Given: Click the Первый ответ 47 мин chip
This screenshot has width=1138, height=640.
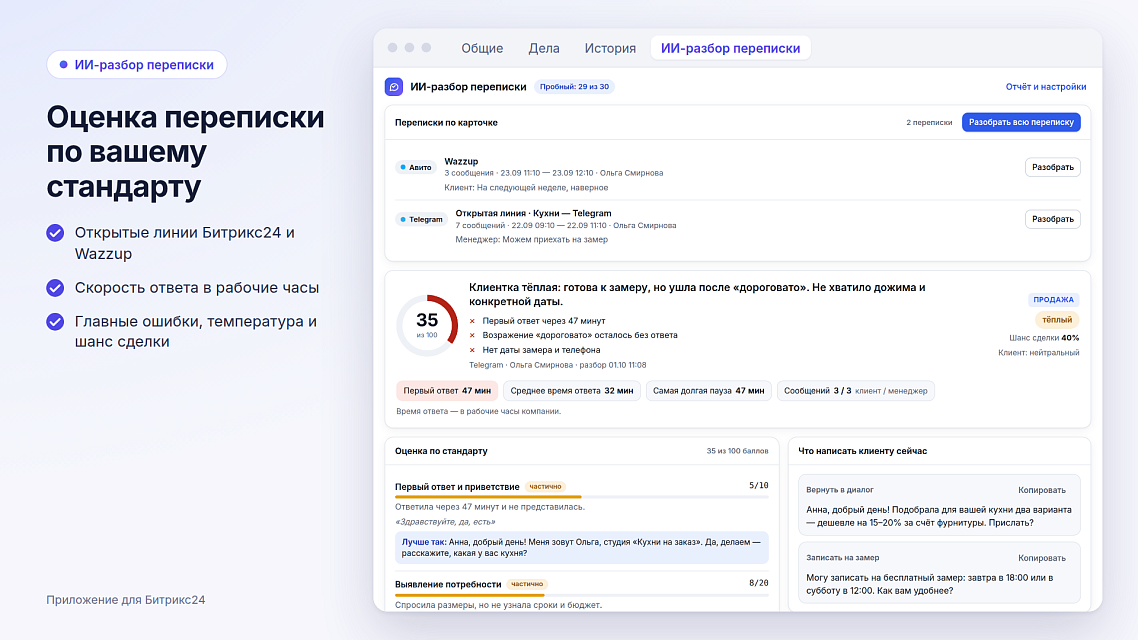Looking at the screenshot, I should [447, 390].
